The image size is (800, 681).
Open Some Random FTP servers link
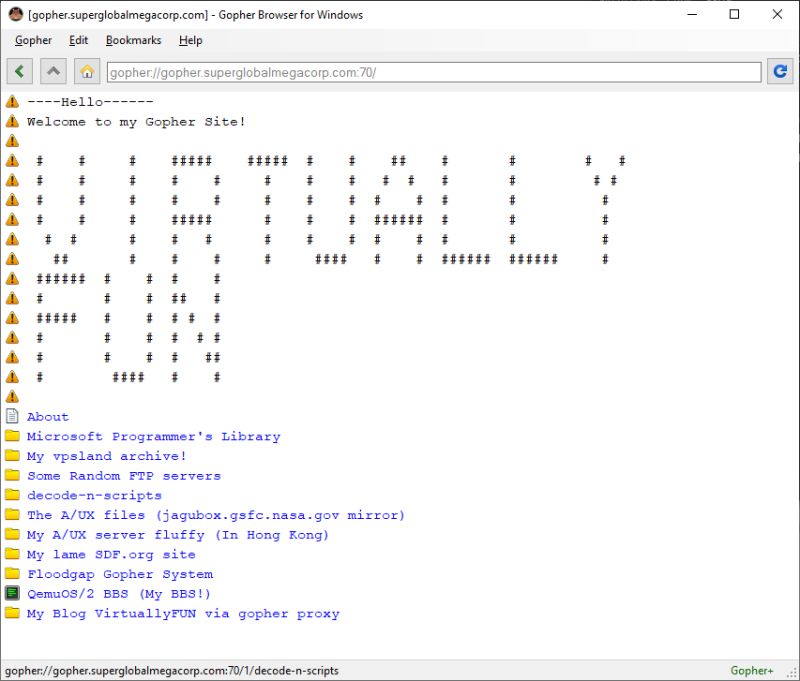click(124, 476)
